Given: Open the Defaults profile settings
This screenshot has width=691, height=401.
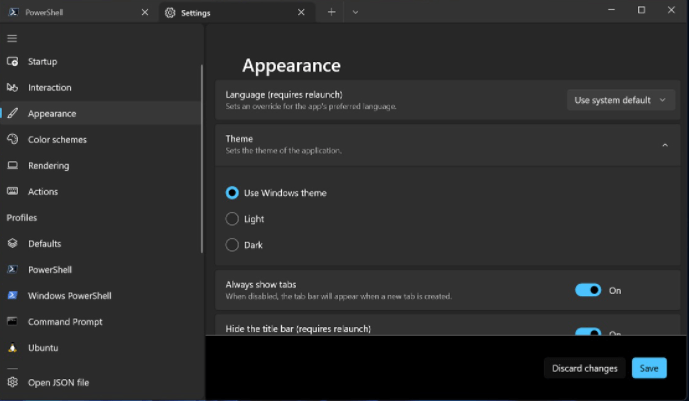Looking at the screenshot, I should pyautogui.click(x=101, y=243).
